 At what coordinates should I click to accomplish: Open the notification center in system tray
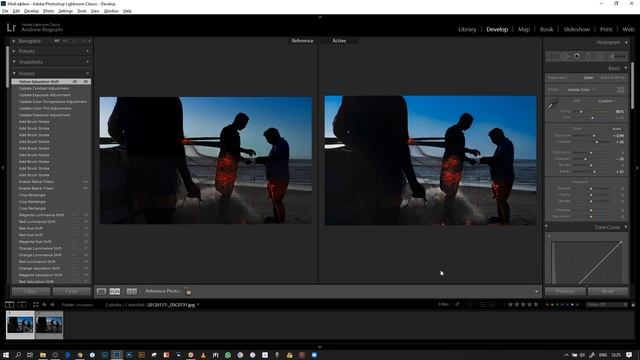tap(629, 355)
